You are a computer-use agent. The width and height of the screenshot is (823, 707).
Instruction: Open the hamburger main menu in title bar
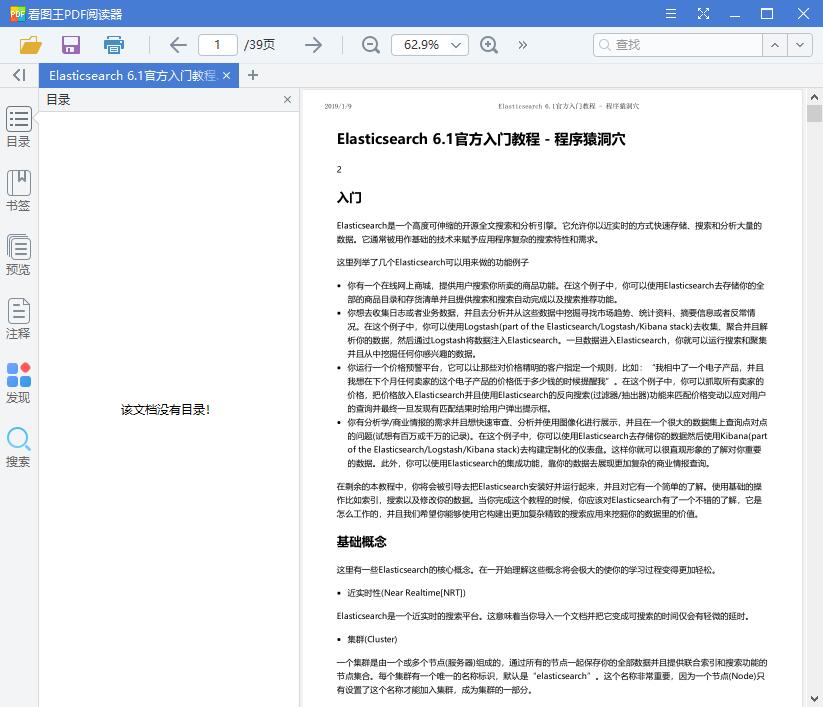tap(671, 14)
